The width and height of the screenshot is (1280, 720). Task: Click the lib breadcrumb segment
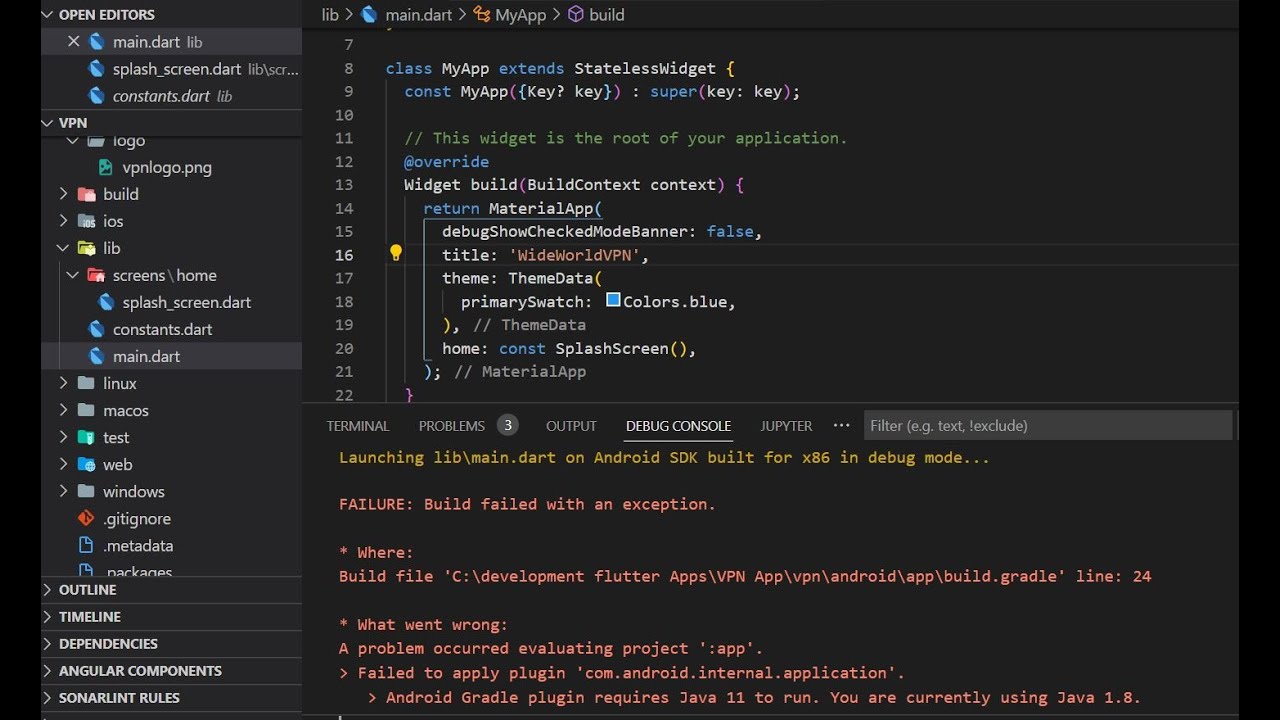[x=330, y=15]
